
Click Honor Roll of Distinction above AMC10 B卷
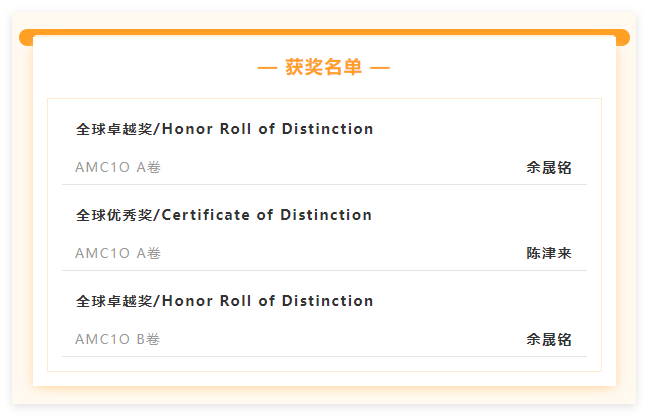point(268,301)
